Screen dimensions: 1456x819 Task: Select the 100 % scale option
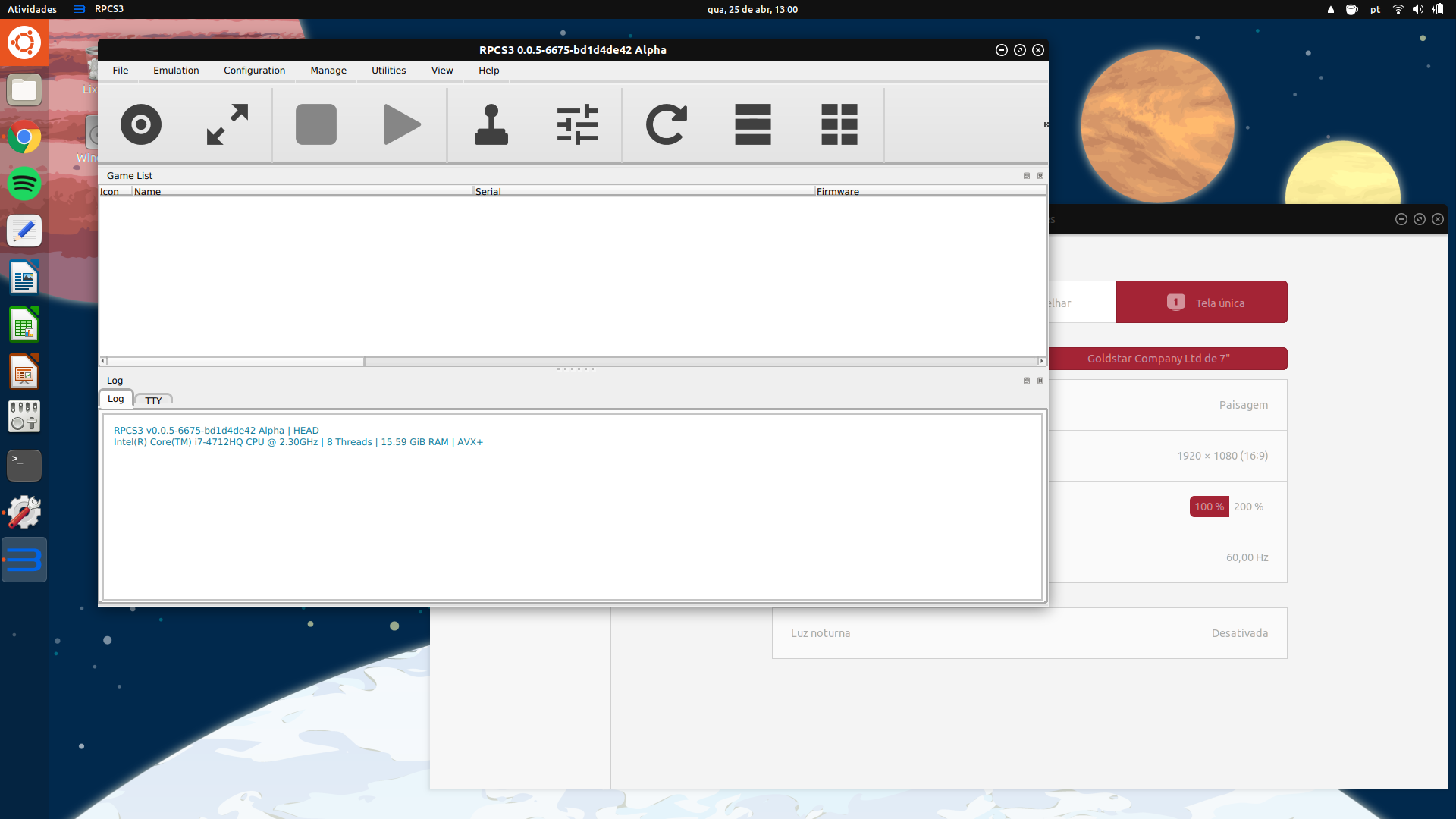tap(1209, 507)
